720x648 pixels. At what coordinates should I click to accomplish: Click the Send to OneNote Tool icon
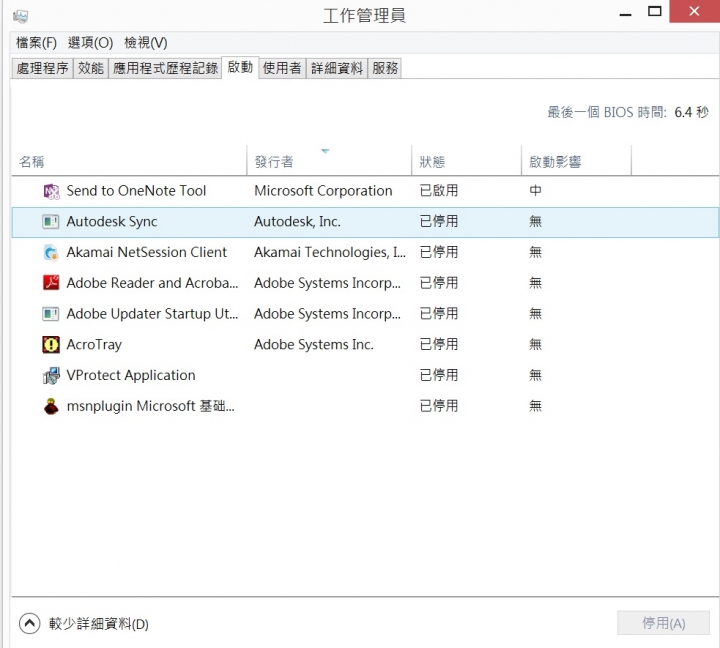[x=51, y=191]
